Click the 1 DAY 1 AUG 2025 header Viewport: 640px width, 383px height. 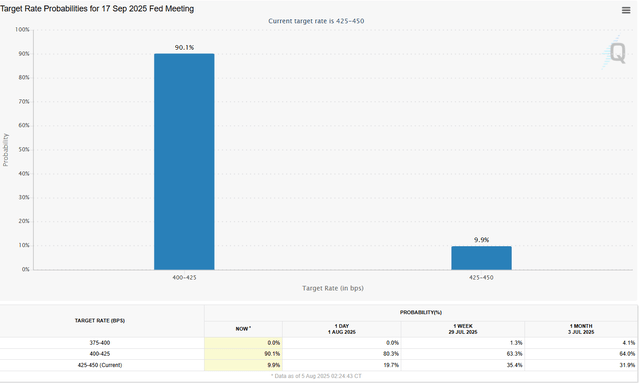coord(342,329)
